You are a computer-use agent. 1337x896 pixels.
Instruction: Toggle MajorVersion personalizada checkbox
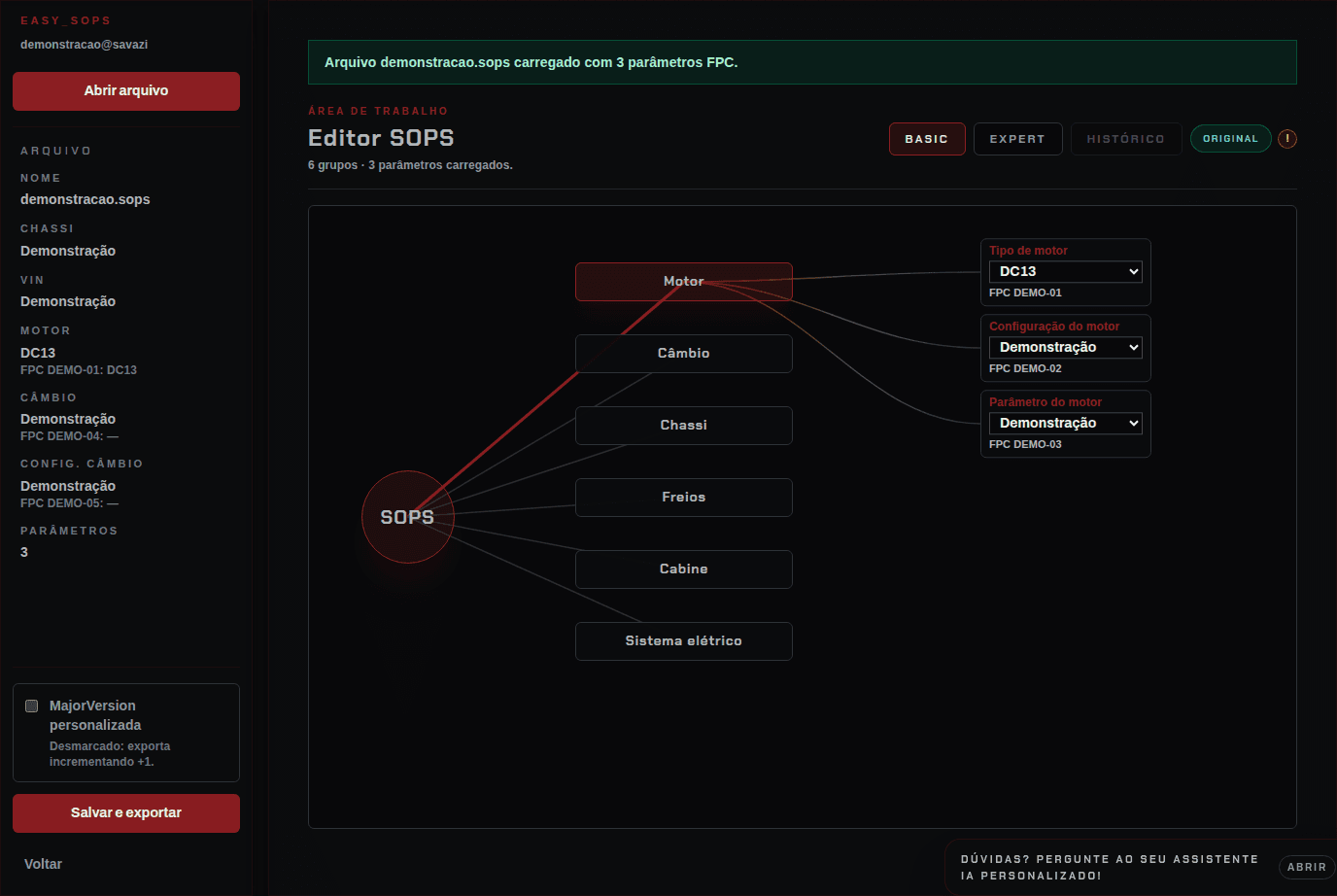pyautogui.click(x=32, y=706)
